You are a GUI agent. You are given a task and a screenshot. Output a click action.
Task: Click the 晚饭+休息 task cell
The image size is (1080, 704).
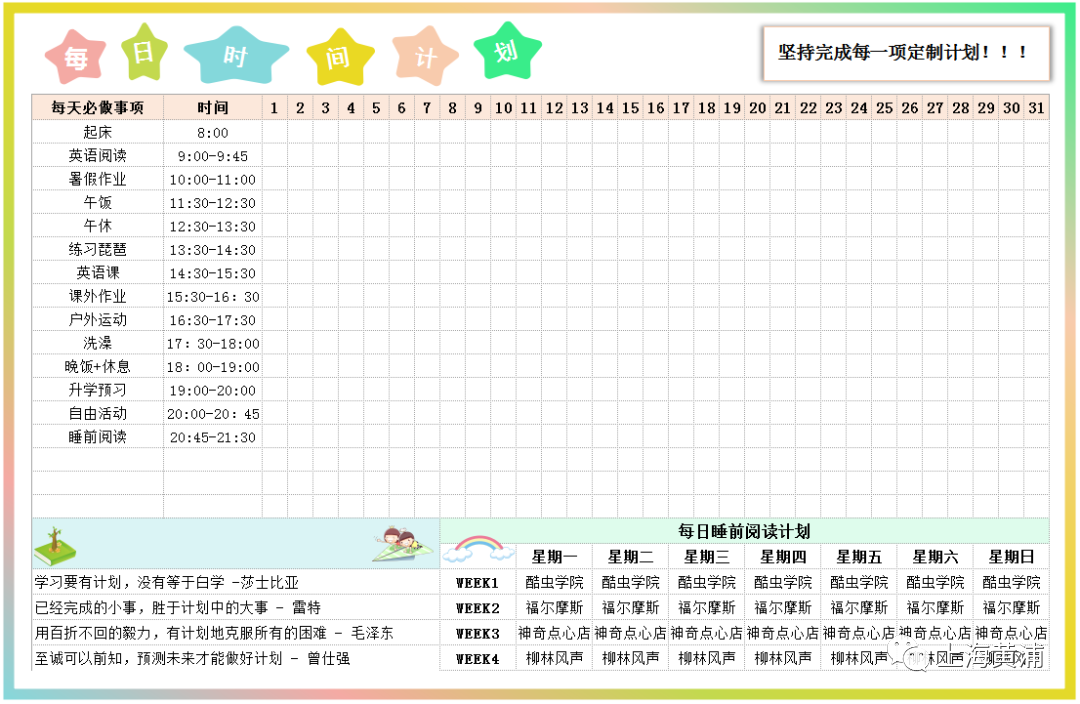pos(97,366)
